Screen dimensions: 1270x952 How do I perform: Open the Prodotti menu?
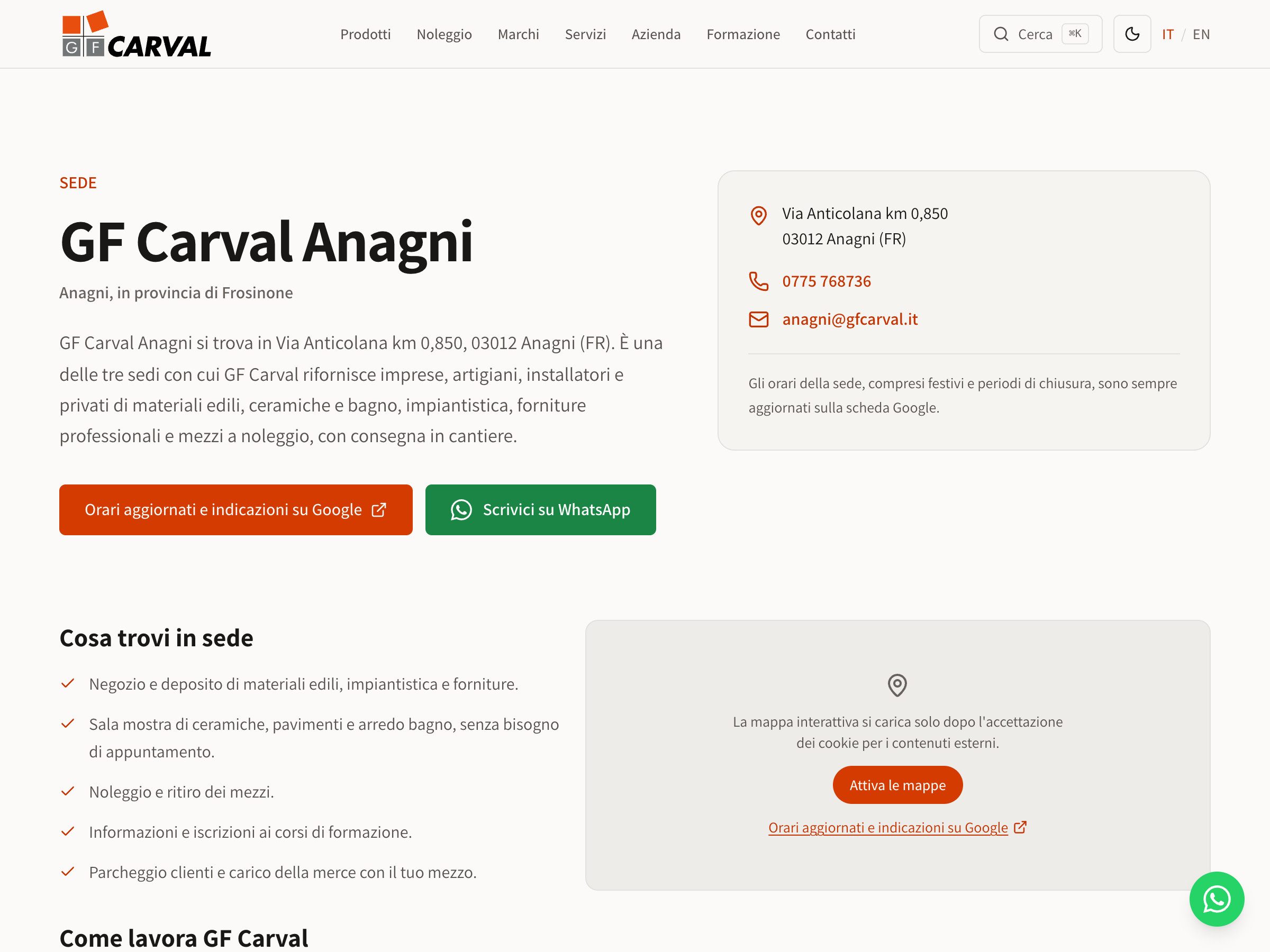[365, 34]
